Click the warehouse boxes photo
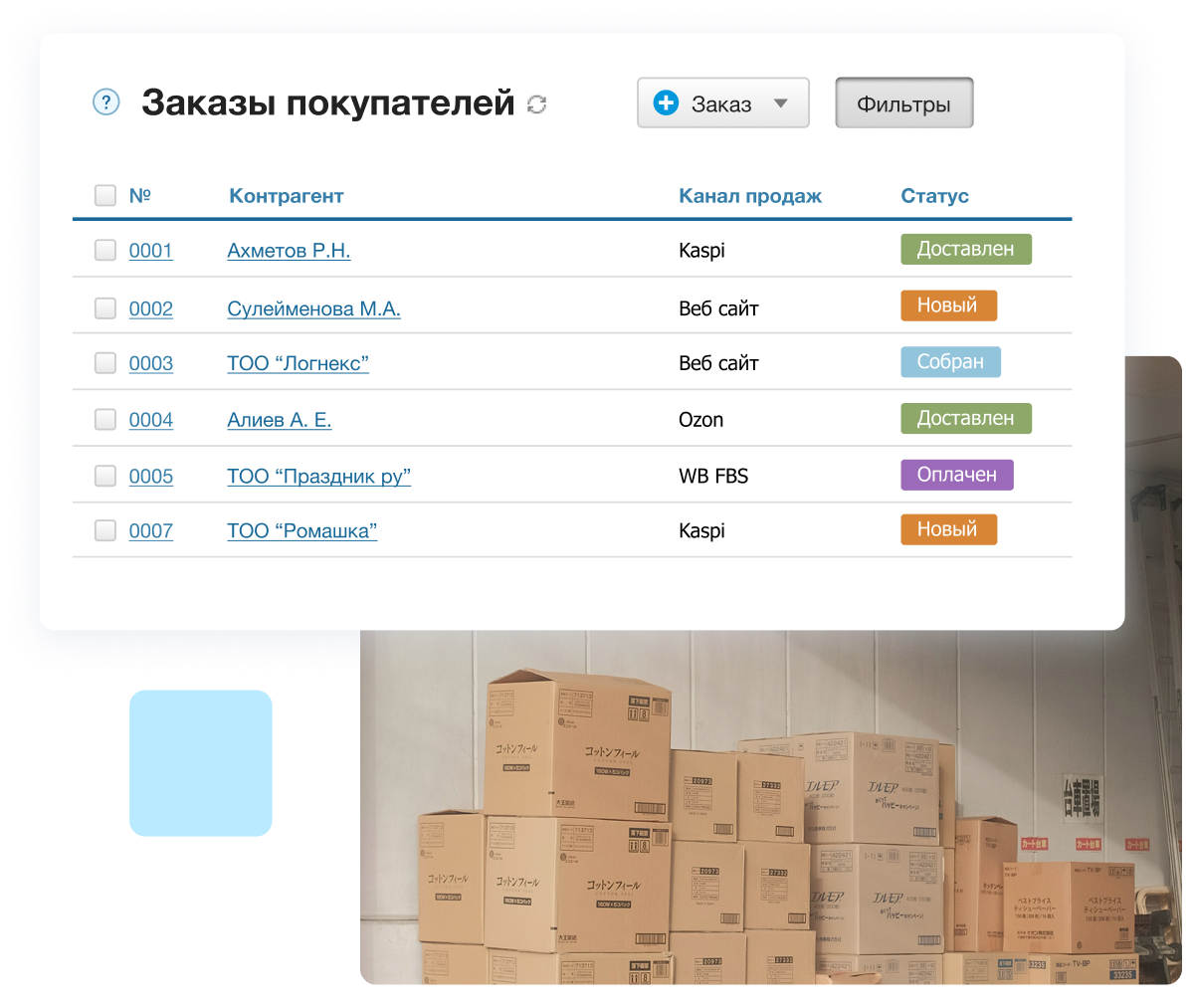Viewport: 1194px width, 1008px height. [x=771, y=806]
